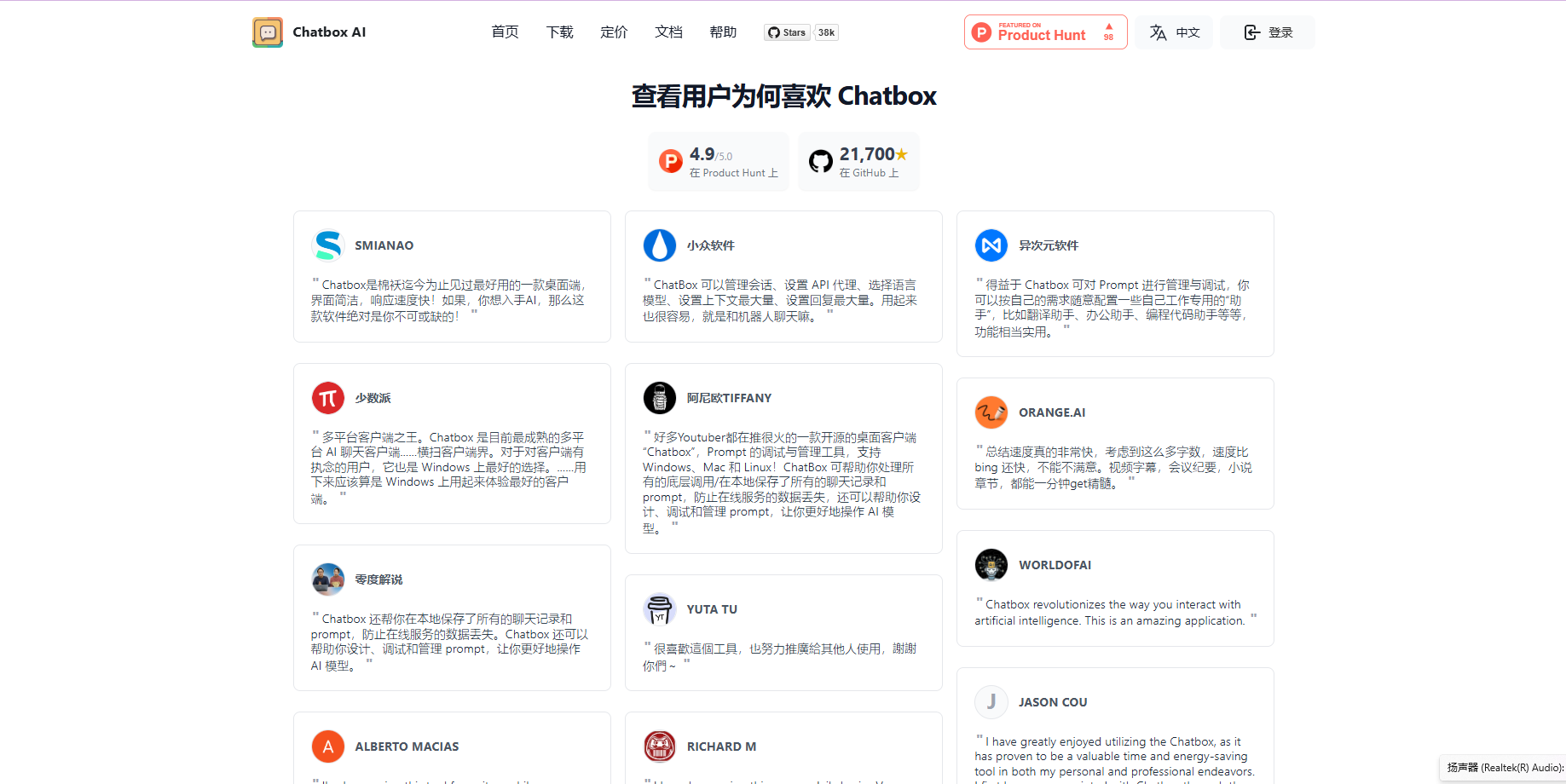Click the 异次元软件 blue avatar
The width and height of the screenshot is (1566, 784).
[991, 245]
